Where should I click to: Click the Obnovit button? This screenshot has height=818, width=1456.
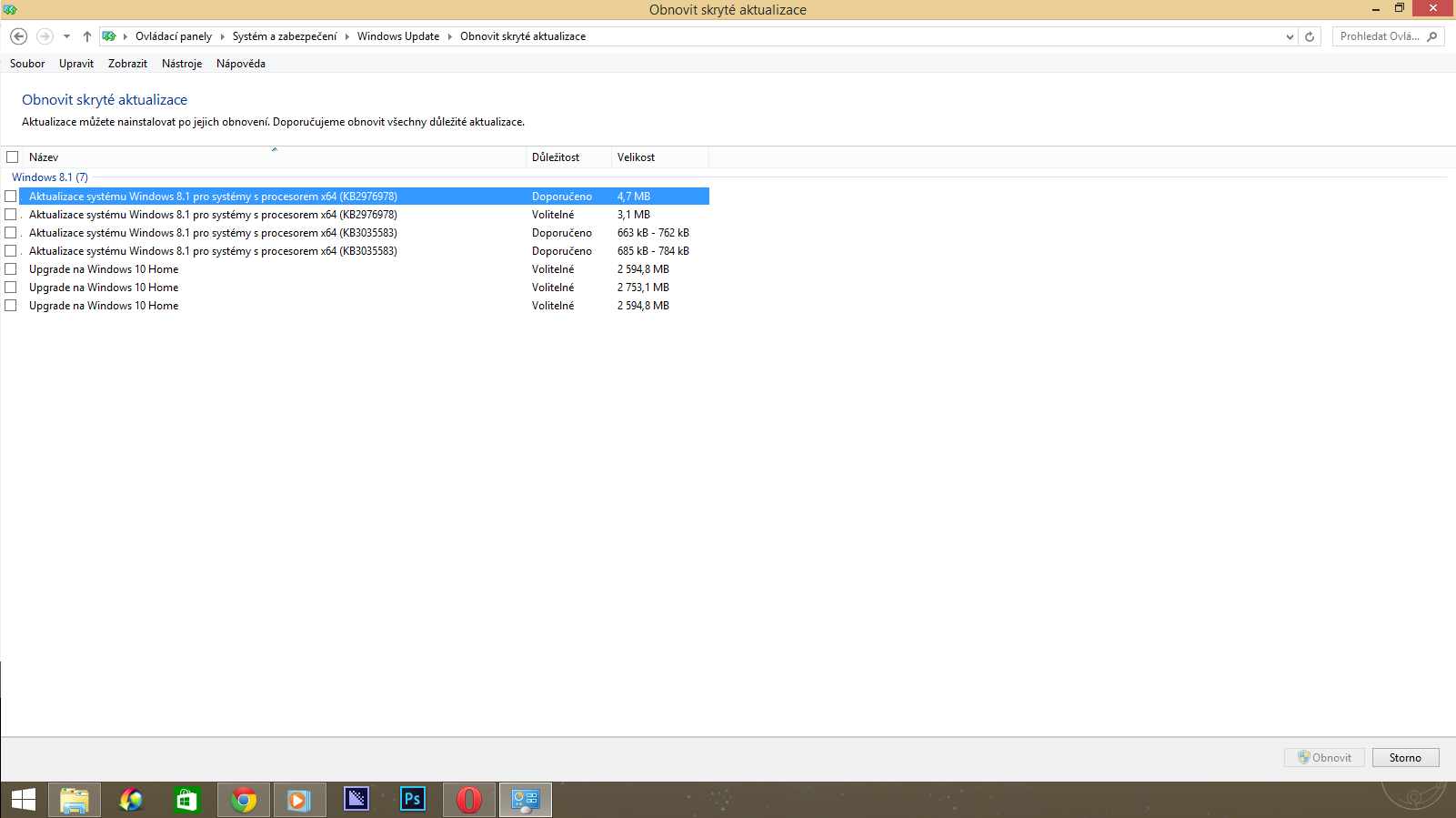1324,757
